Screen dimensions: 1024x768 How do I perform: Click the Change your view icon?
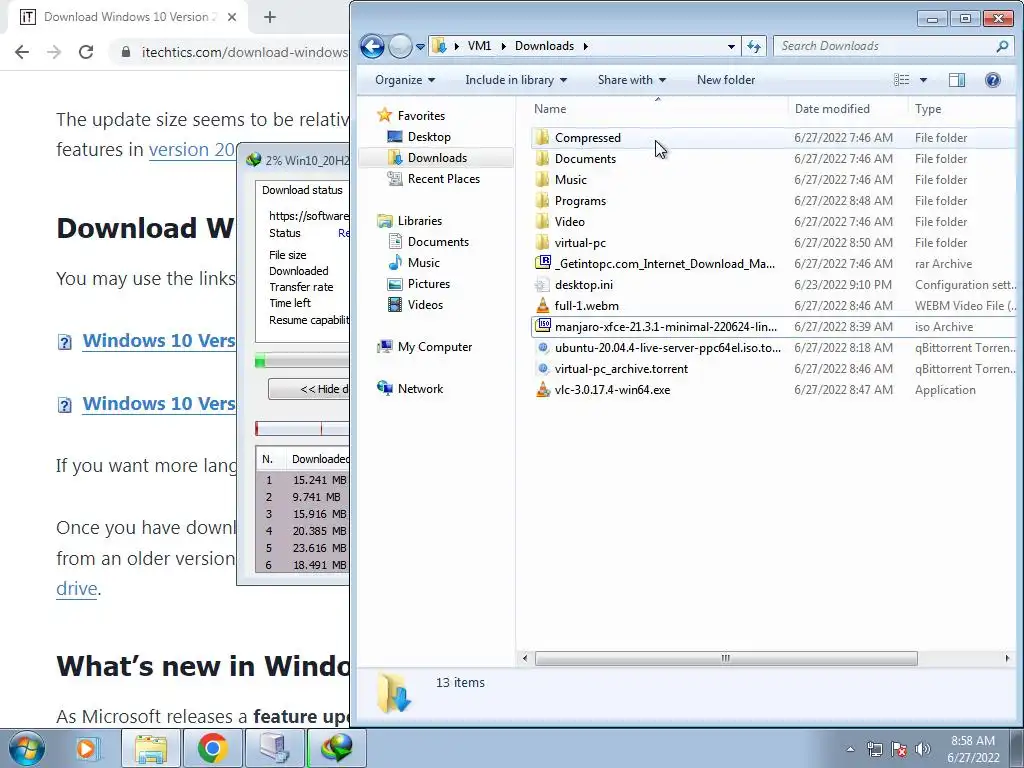(902, 80)
